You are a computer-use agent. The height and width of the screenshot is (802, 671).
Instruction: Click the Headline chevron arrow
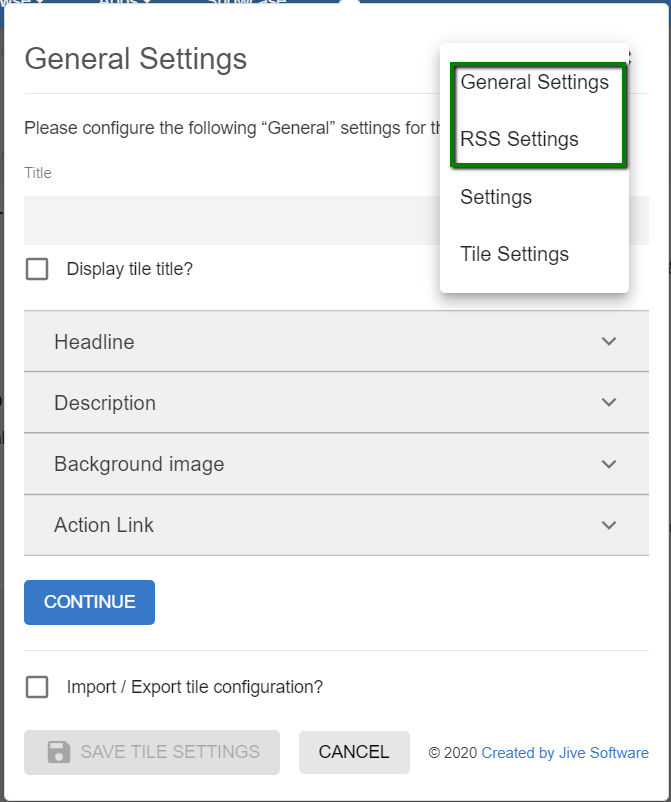tap(609, 341)
